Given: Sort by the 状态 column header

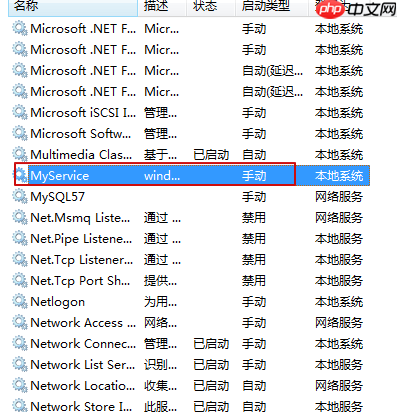Looking at the screenshot, I should (x=211, y=7).
